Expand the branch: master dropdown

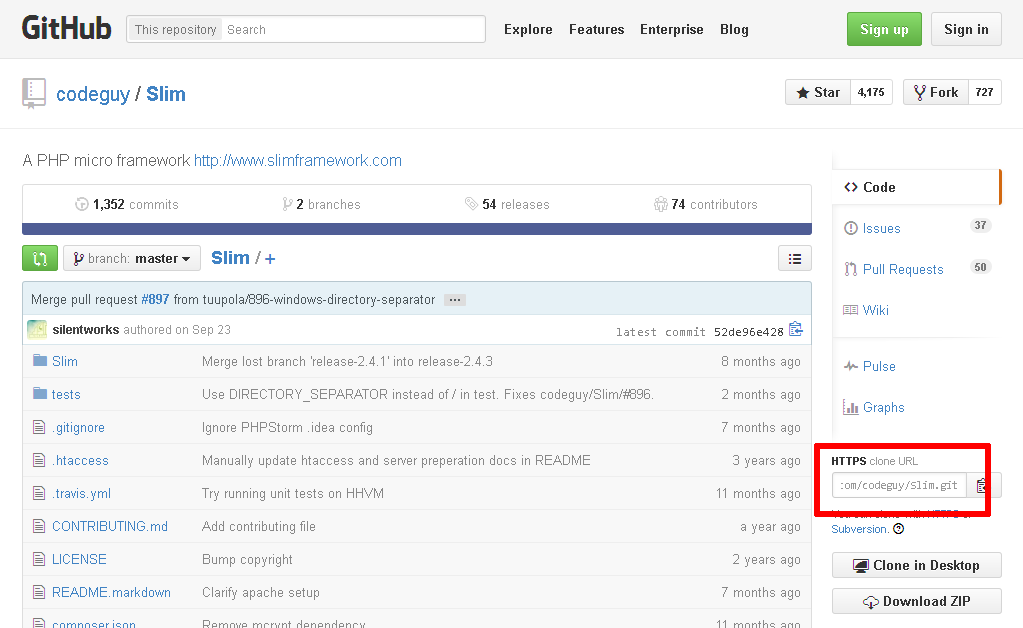point(131,257)
